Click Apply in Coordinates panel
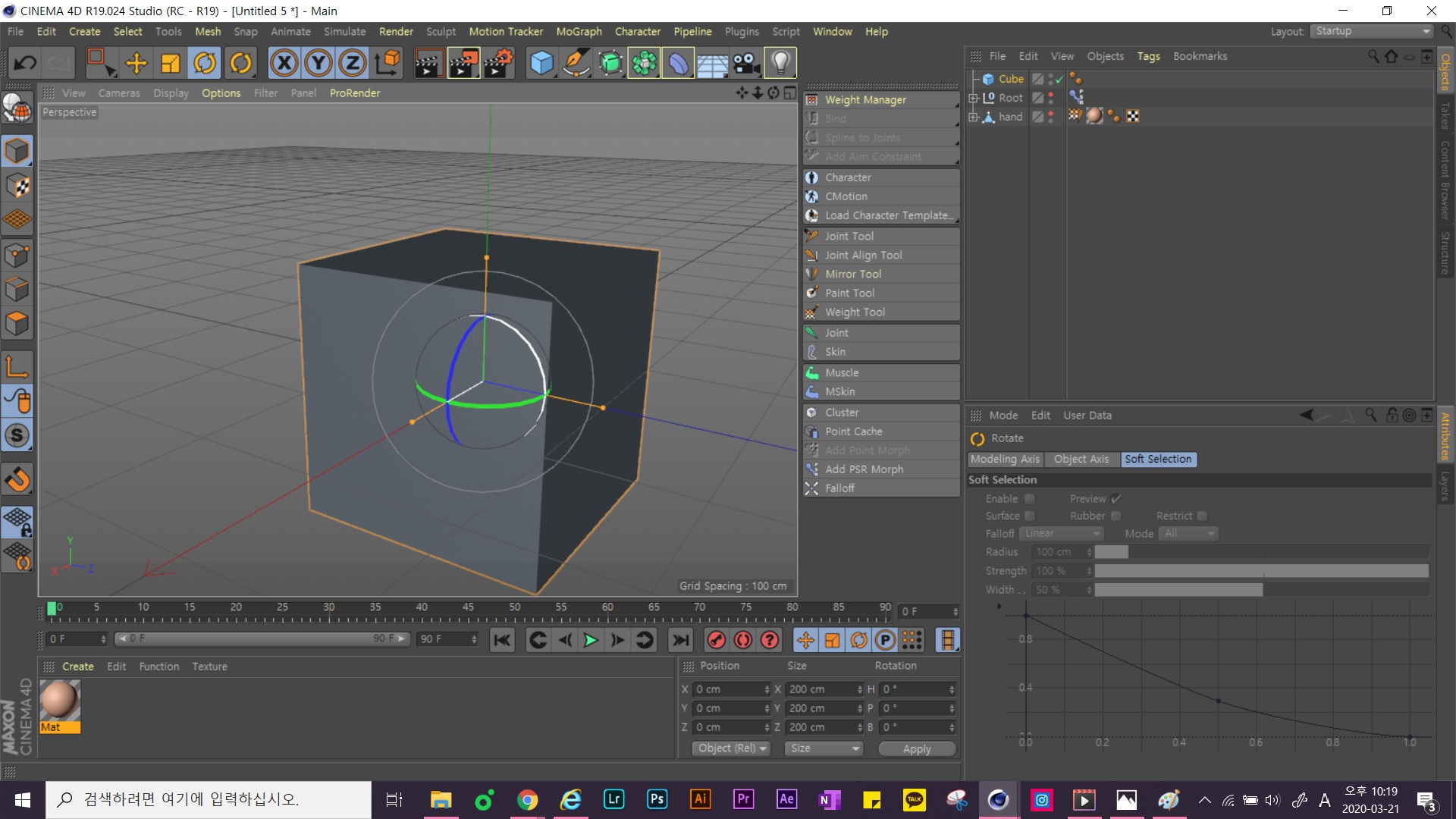 pyautogui.click(x=917, y=748)
